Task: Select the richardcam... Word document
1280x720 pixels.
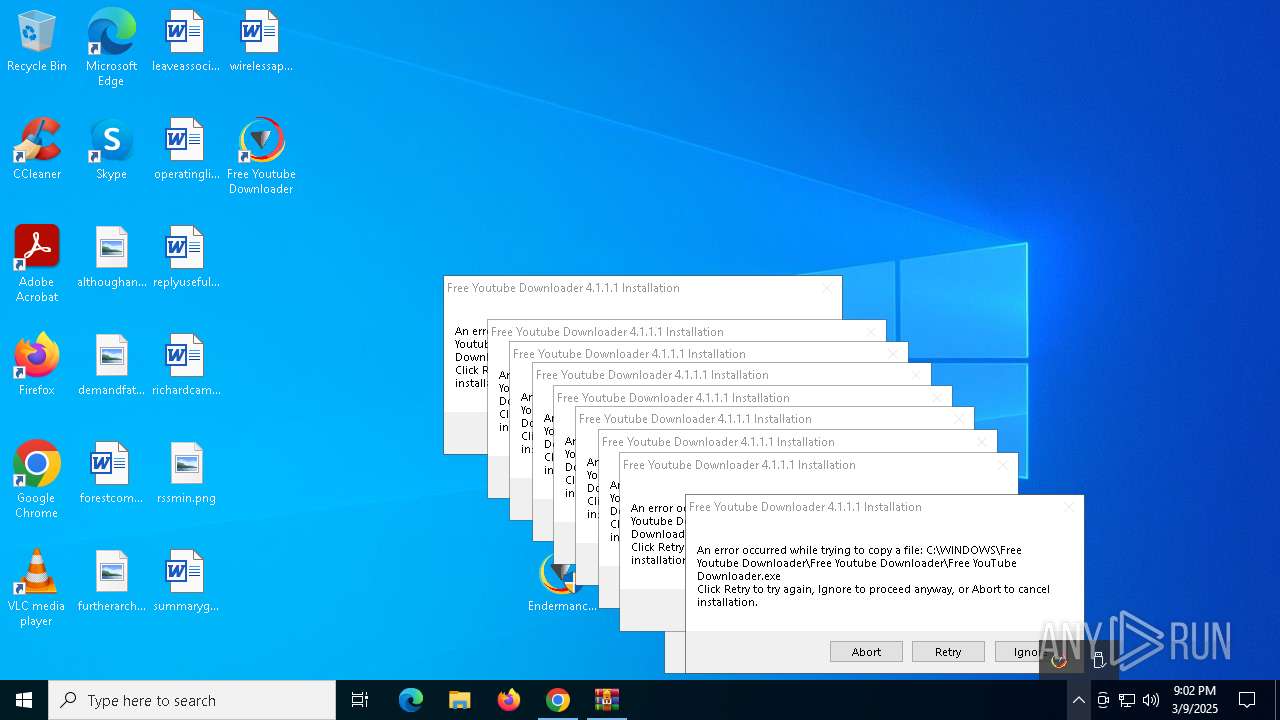Action: point(185,365)
